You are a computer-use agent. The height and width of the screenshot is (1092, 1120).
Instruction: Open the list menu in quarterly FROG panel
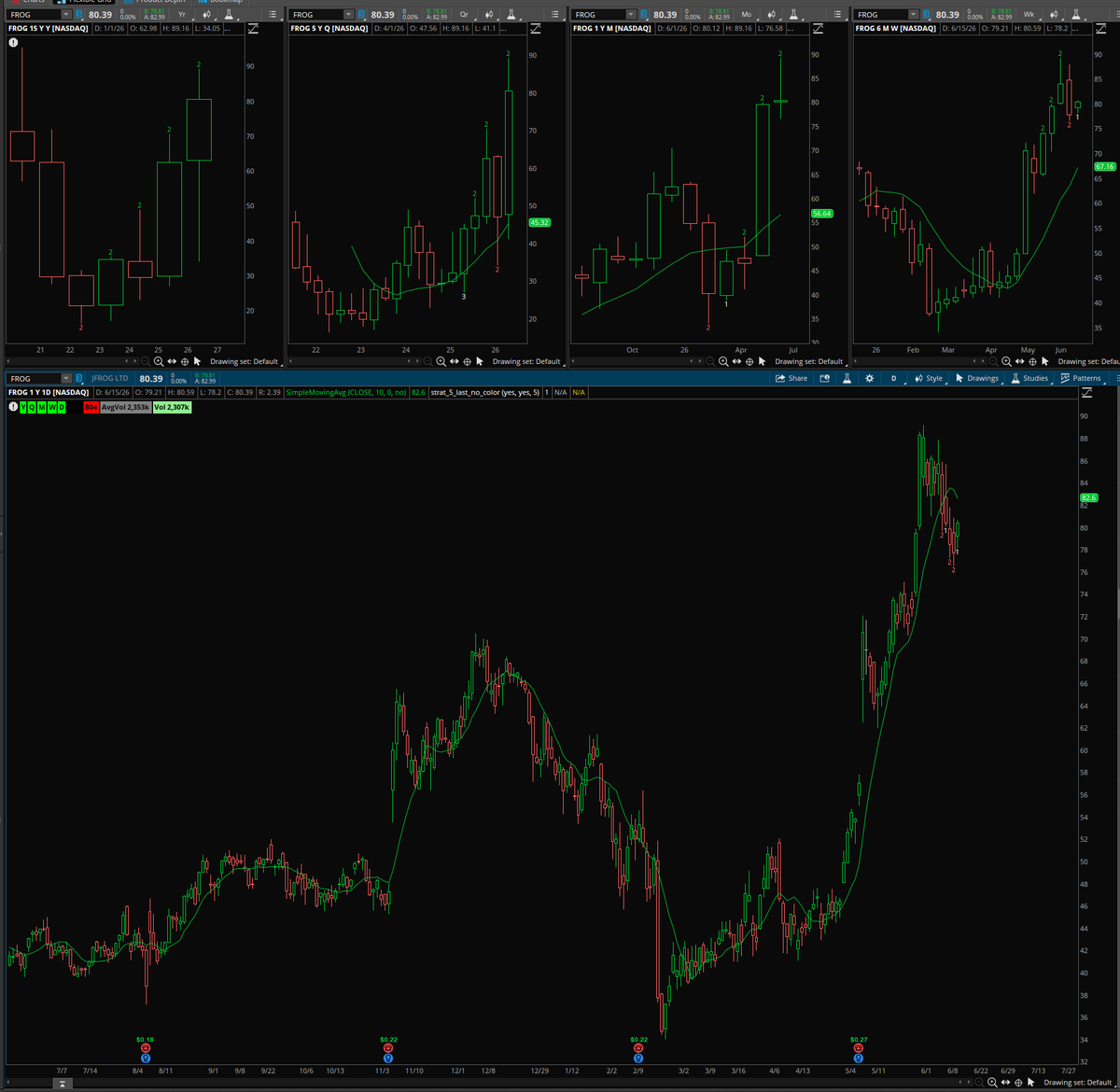pos(553,15)
